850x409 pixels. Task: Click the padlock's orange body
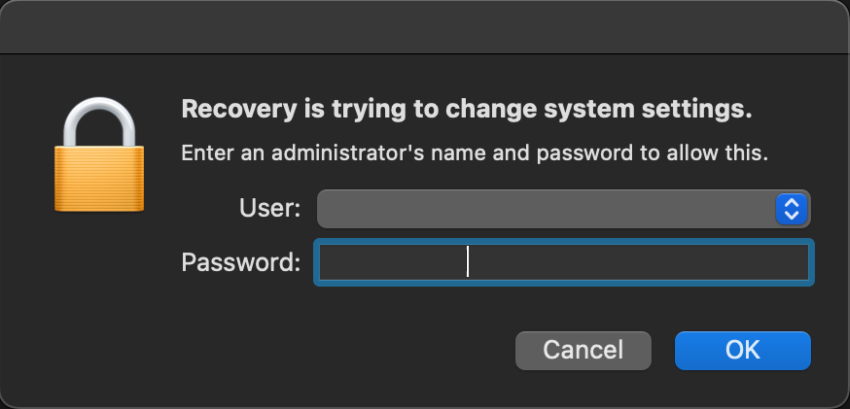coord(98,178)
